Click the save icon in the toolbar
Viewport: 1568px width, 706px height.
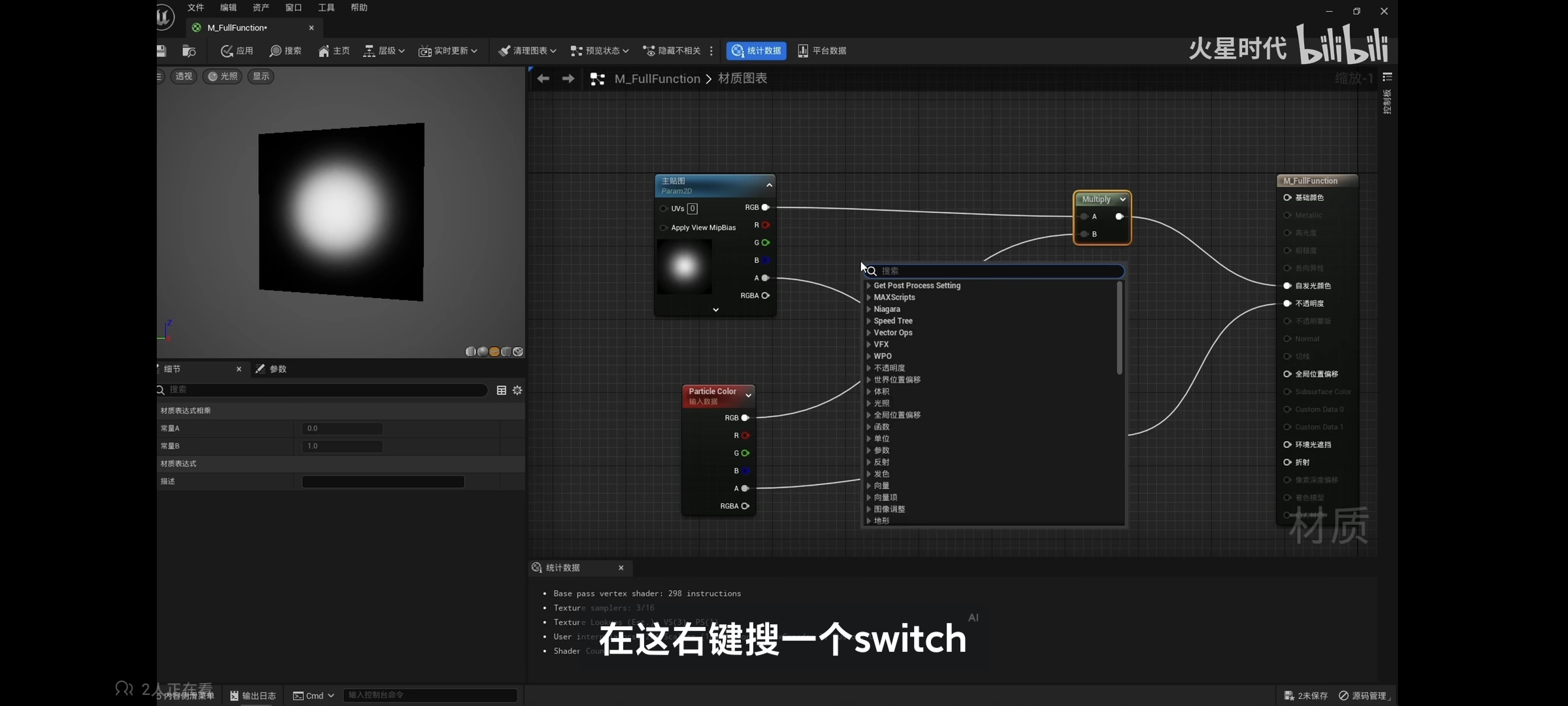coord(161,51)
